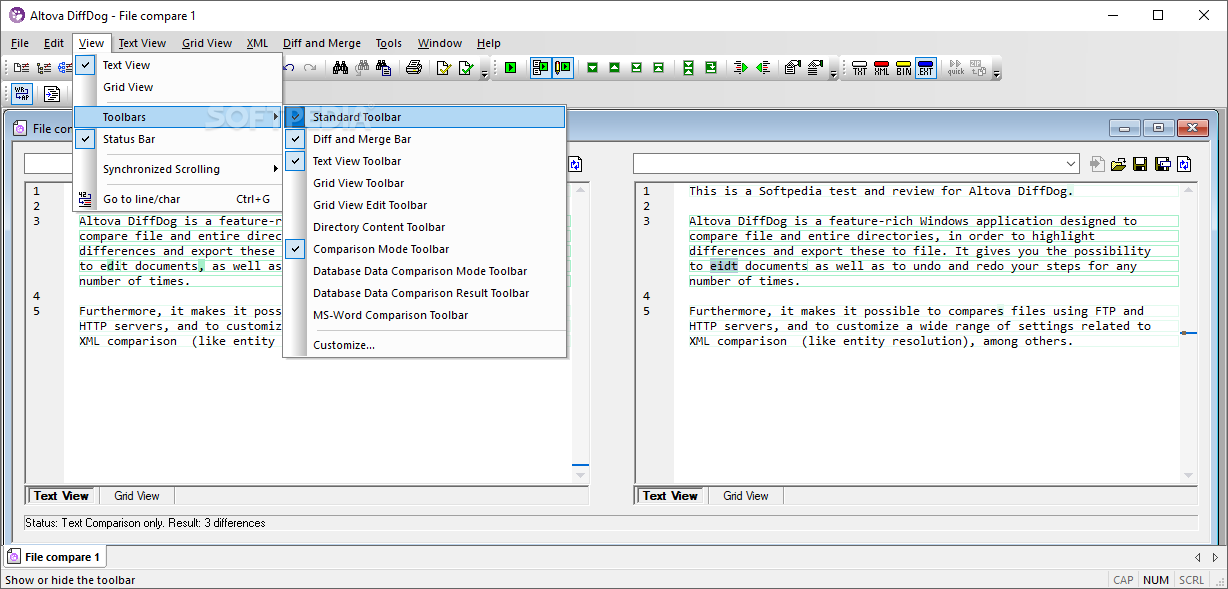Enable Database Data Comparison Result Toolbar
This screenshot has height=589, width=1228.
point(425,293)
